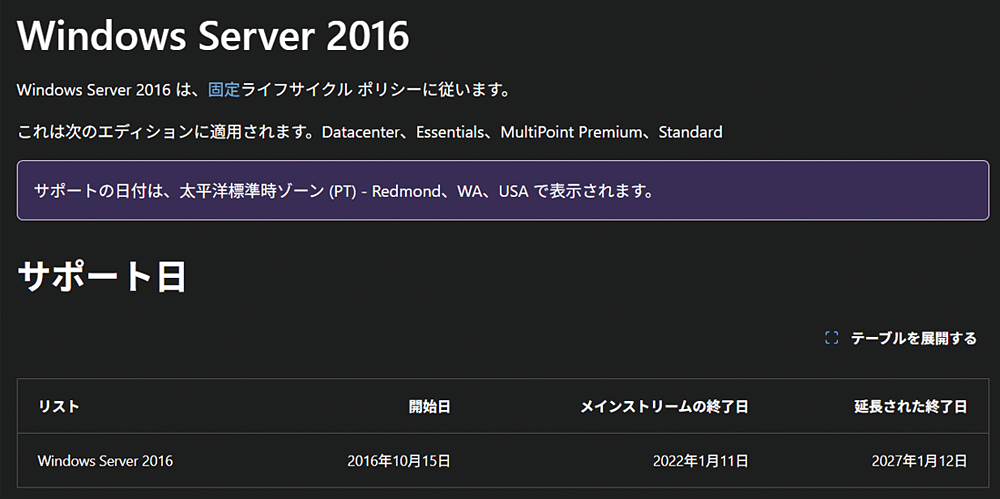The height and width of the screenshot is (499, 1000).
Task: Select the 延長された終了日 column header
Action: coord(910,406)
